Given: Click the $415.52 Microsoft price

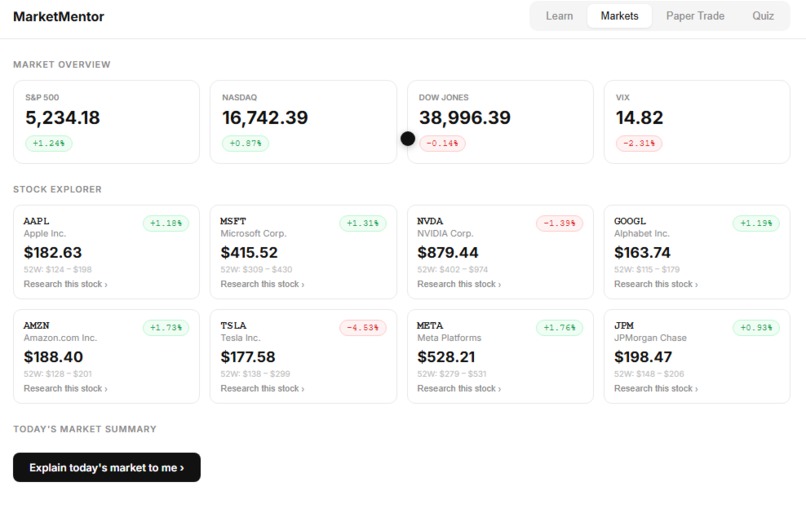Looking at the screenshot, I should [x=249, y=252].
